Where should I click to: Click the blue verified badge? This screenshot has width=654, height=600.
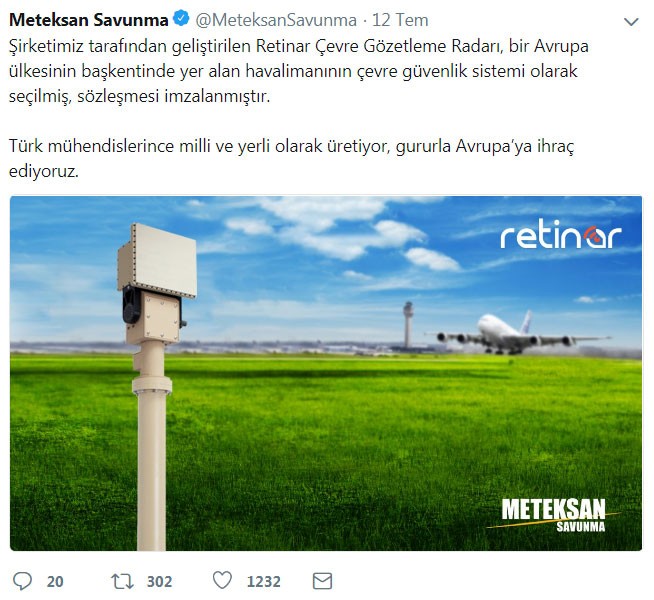181,19
